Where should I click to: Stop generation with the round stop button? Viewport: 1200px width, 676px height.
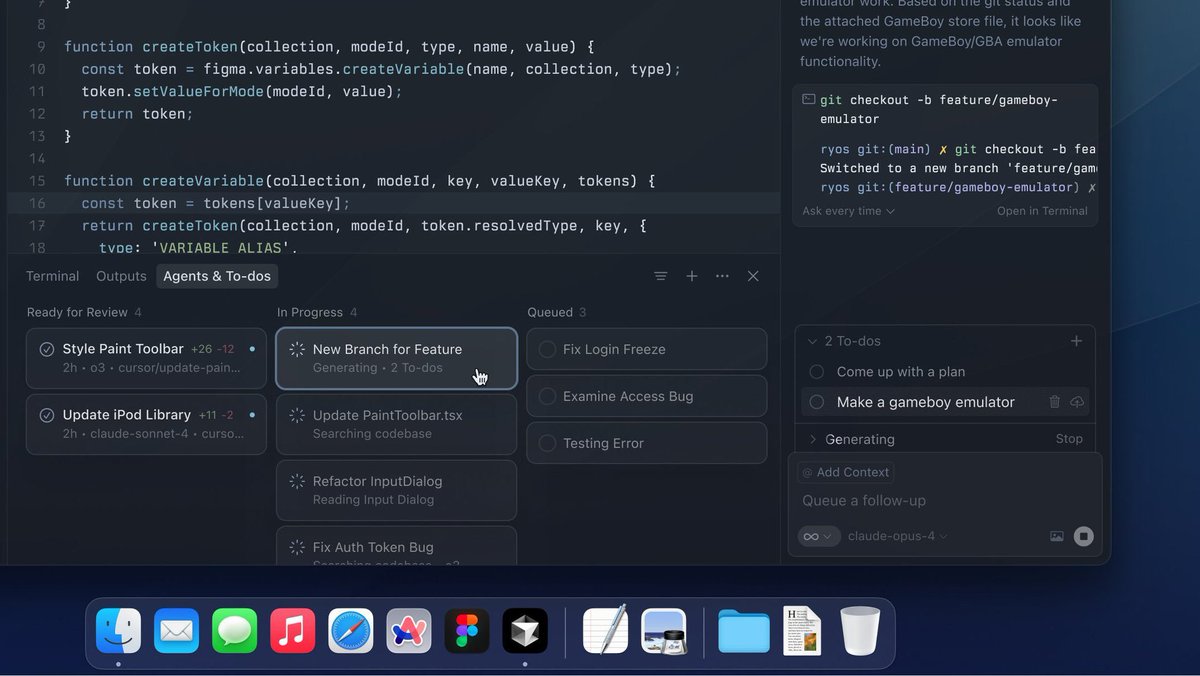coord(1083,536)
